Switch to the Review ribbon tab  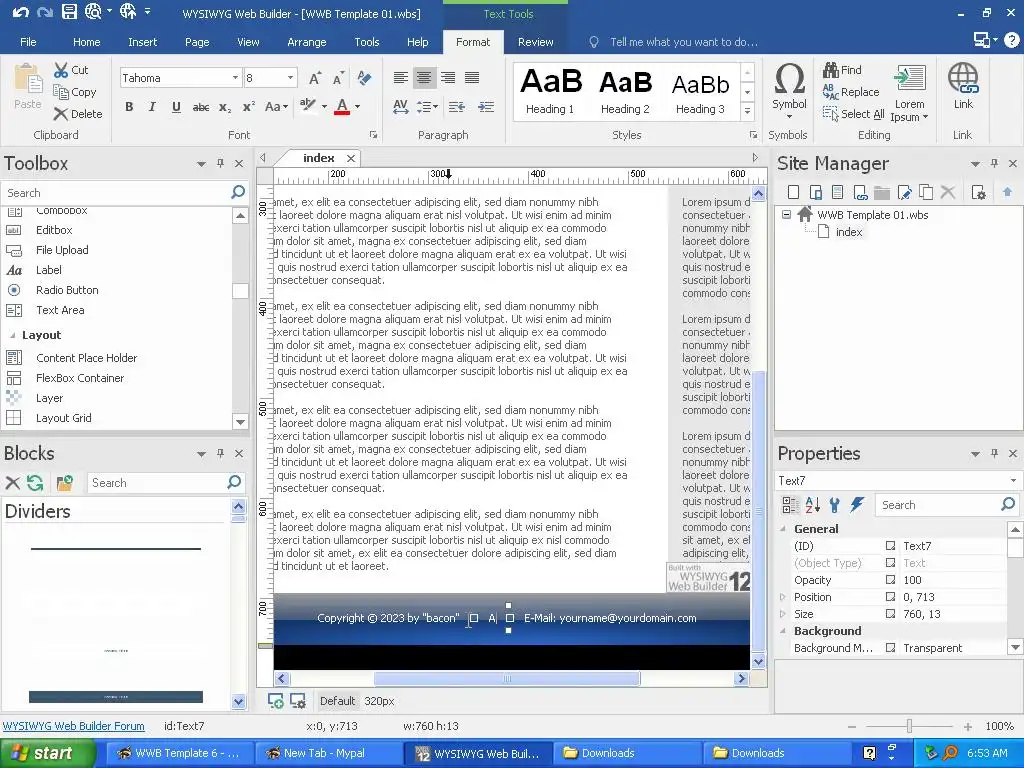coord(536,42)
